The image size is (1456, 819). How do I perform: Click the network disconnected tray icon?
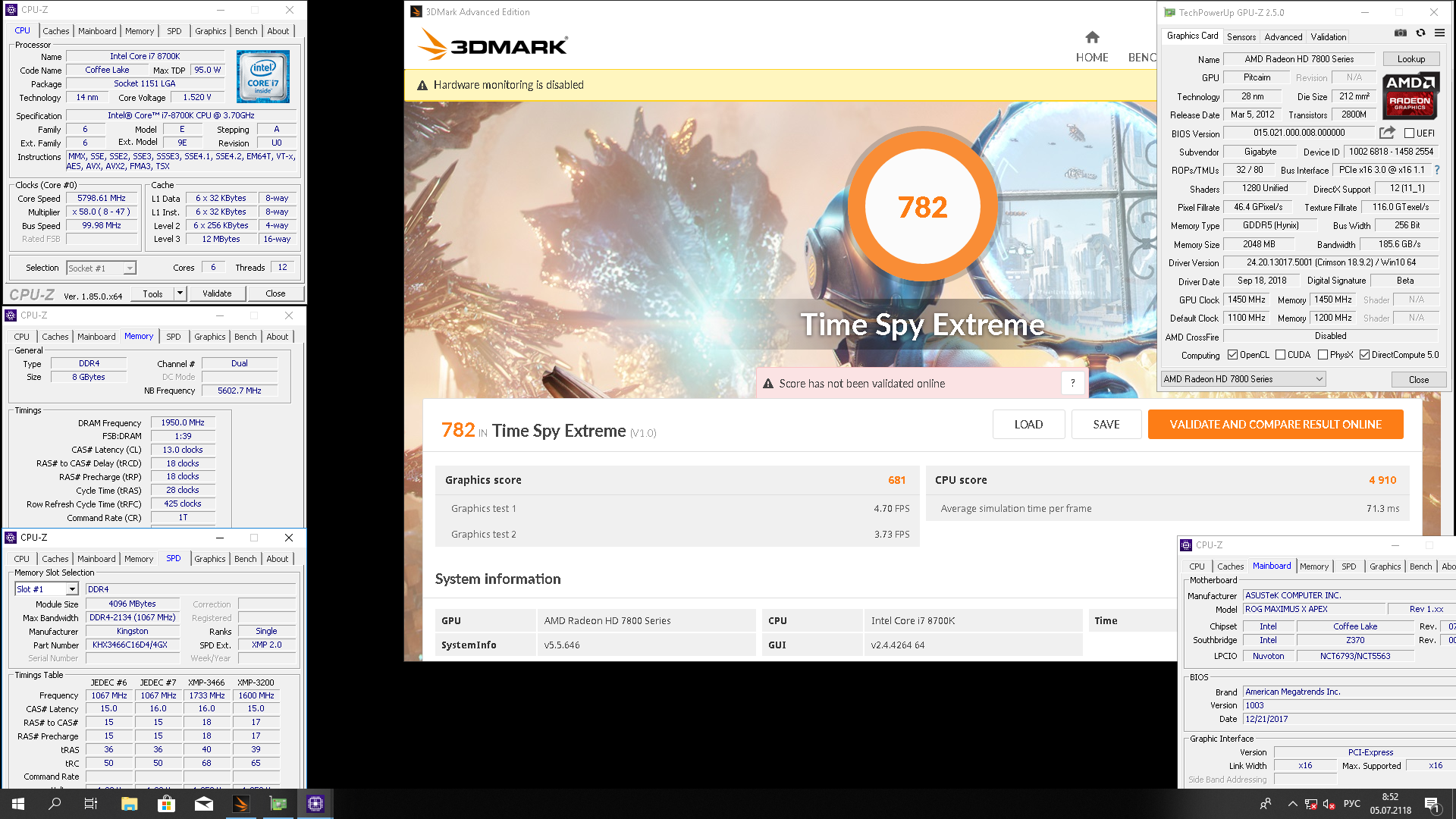1310,804
